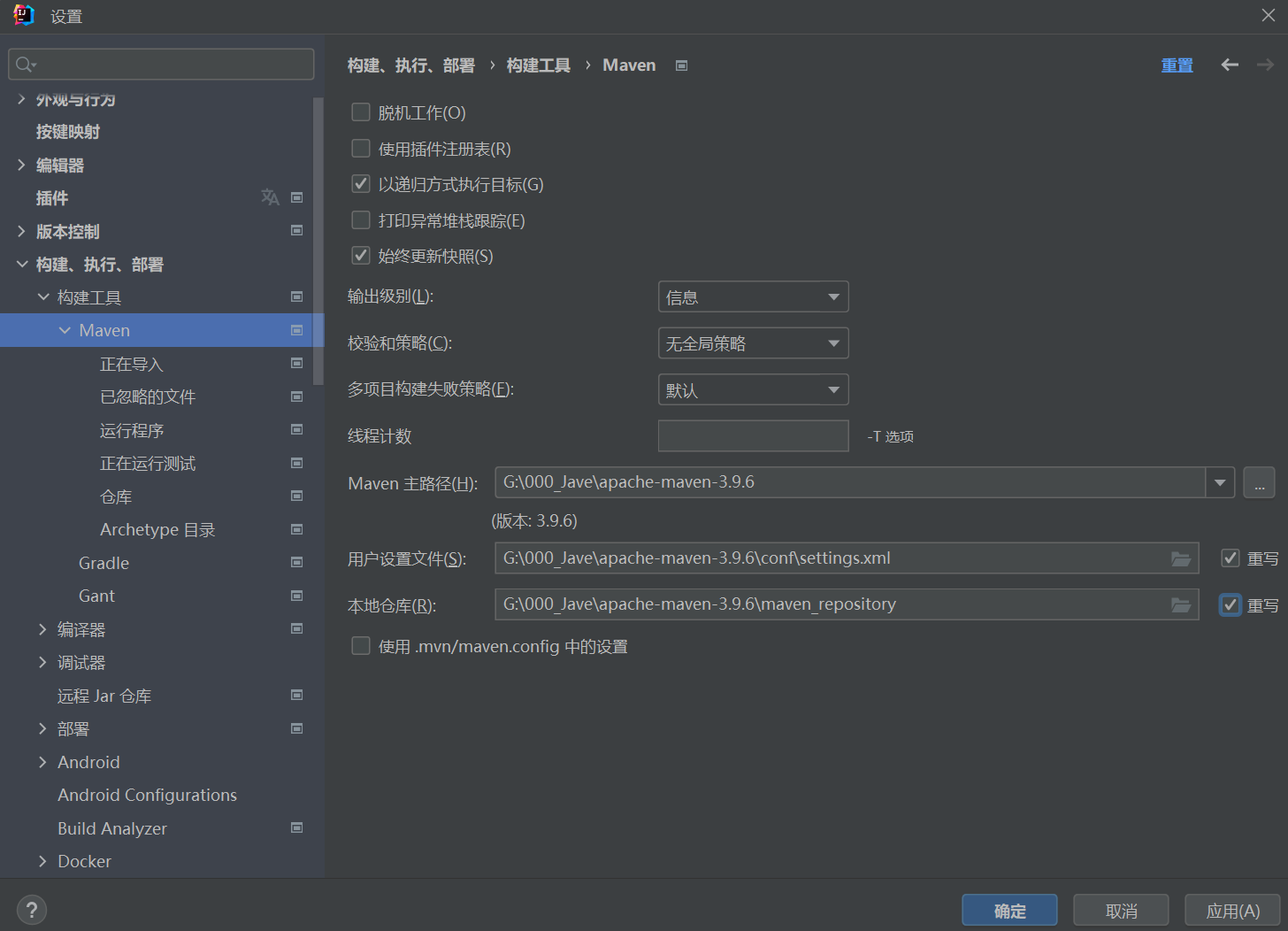Click the settings search input field

tap(161, 64)
